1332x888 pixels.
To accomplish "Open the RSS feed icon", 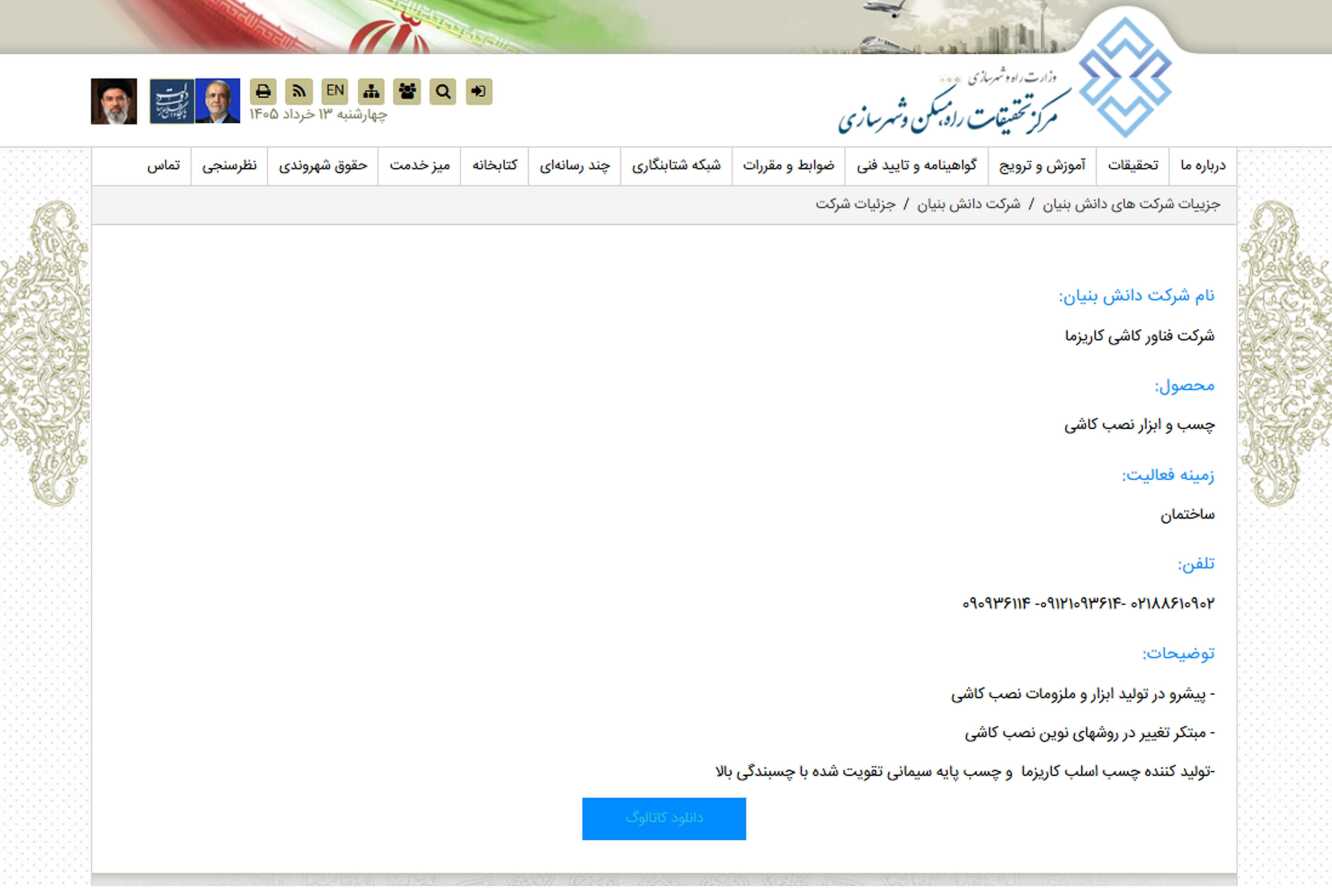I will (298, 92).
